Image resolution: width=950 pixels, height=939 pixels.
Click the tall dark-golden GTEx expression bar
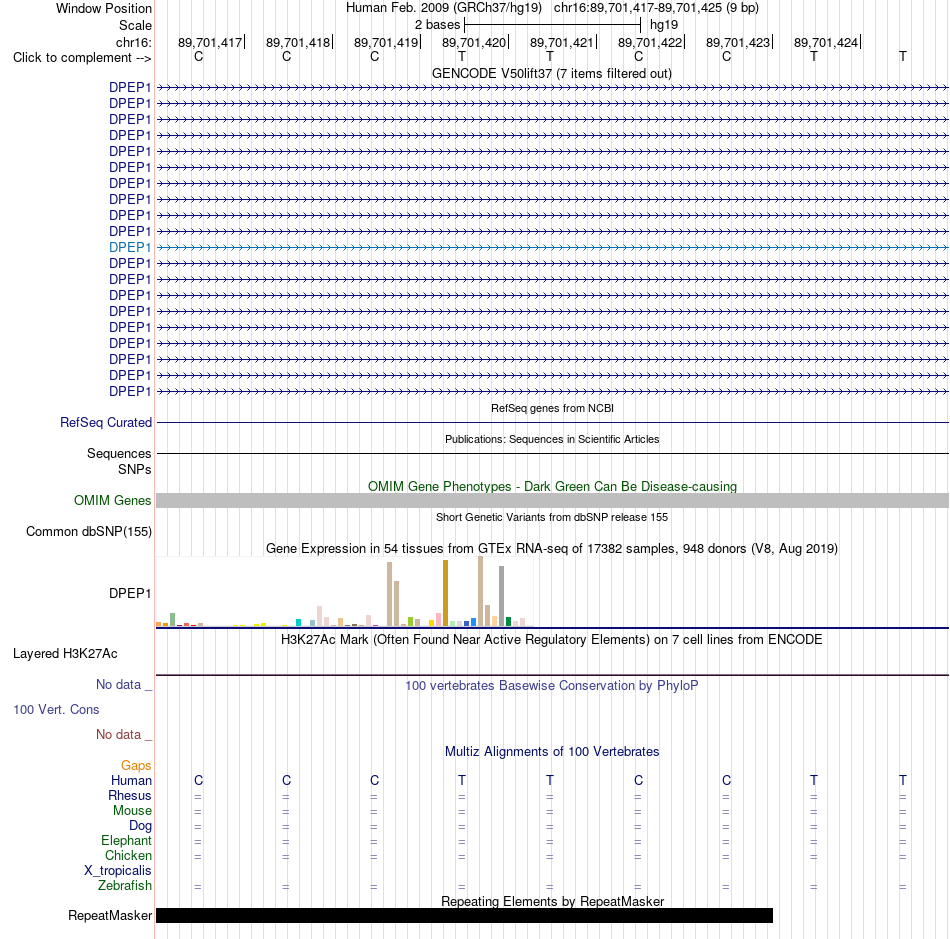[445, 592]
